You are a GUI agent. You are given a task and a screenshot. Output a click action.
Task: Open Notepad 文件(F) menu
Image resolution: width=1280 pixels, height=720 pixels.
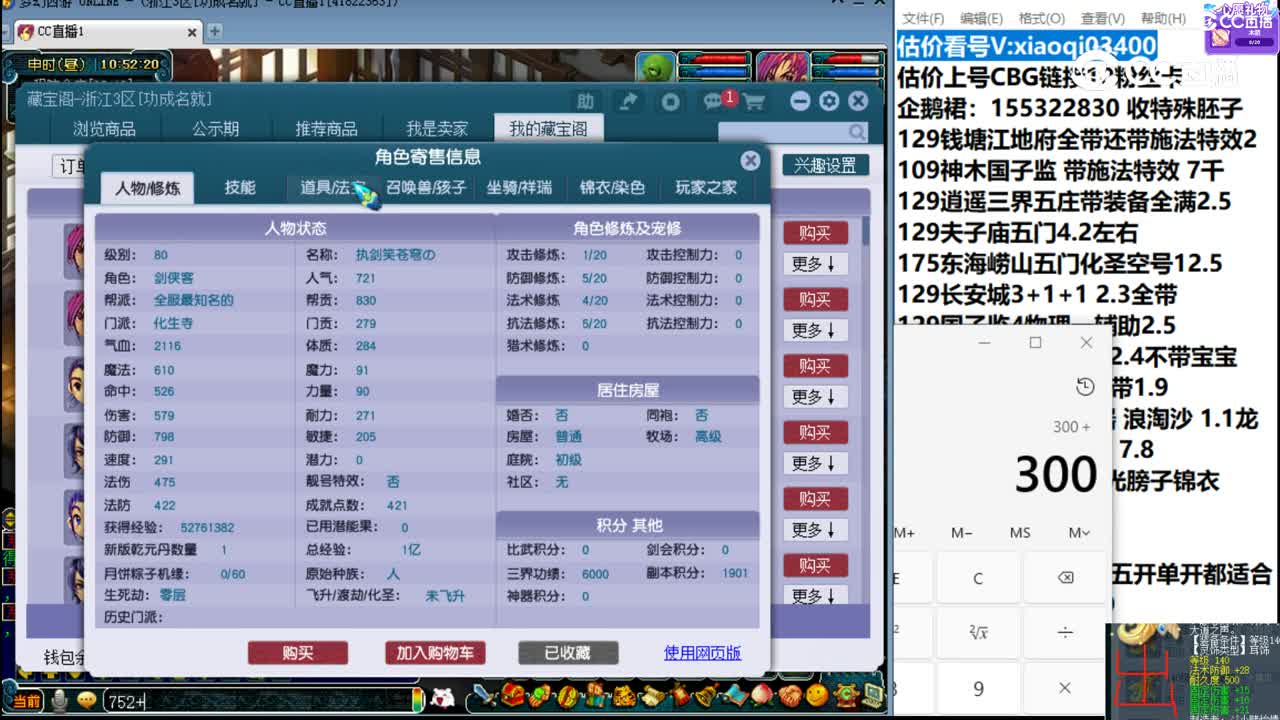pos(923,18)
